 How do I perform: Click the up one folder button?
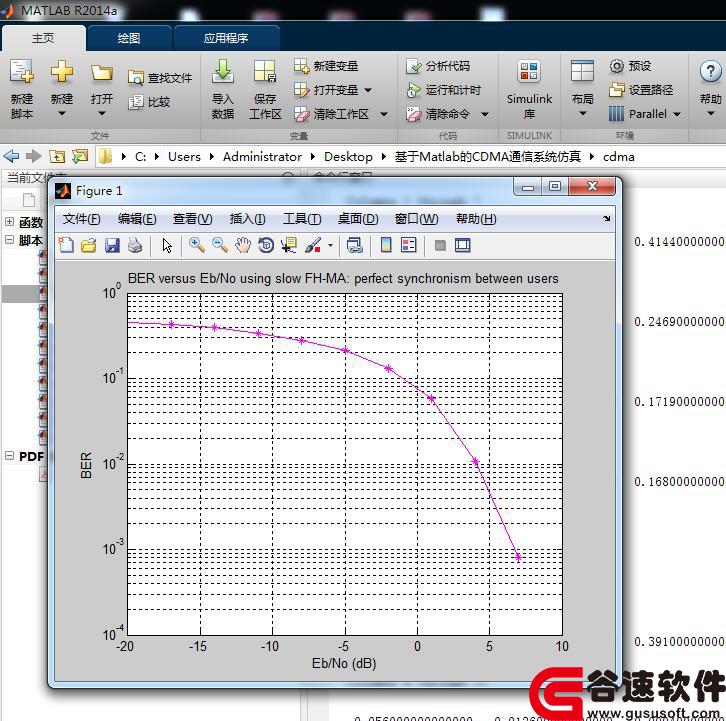tap(57, 157)
